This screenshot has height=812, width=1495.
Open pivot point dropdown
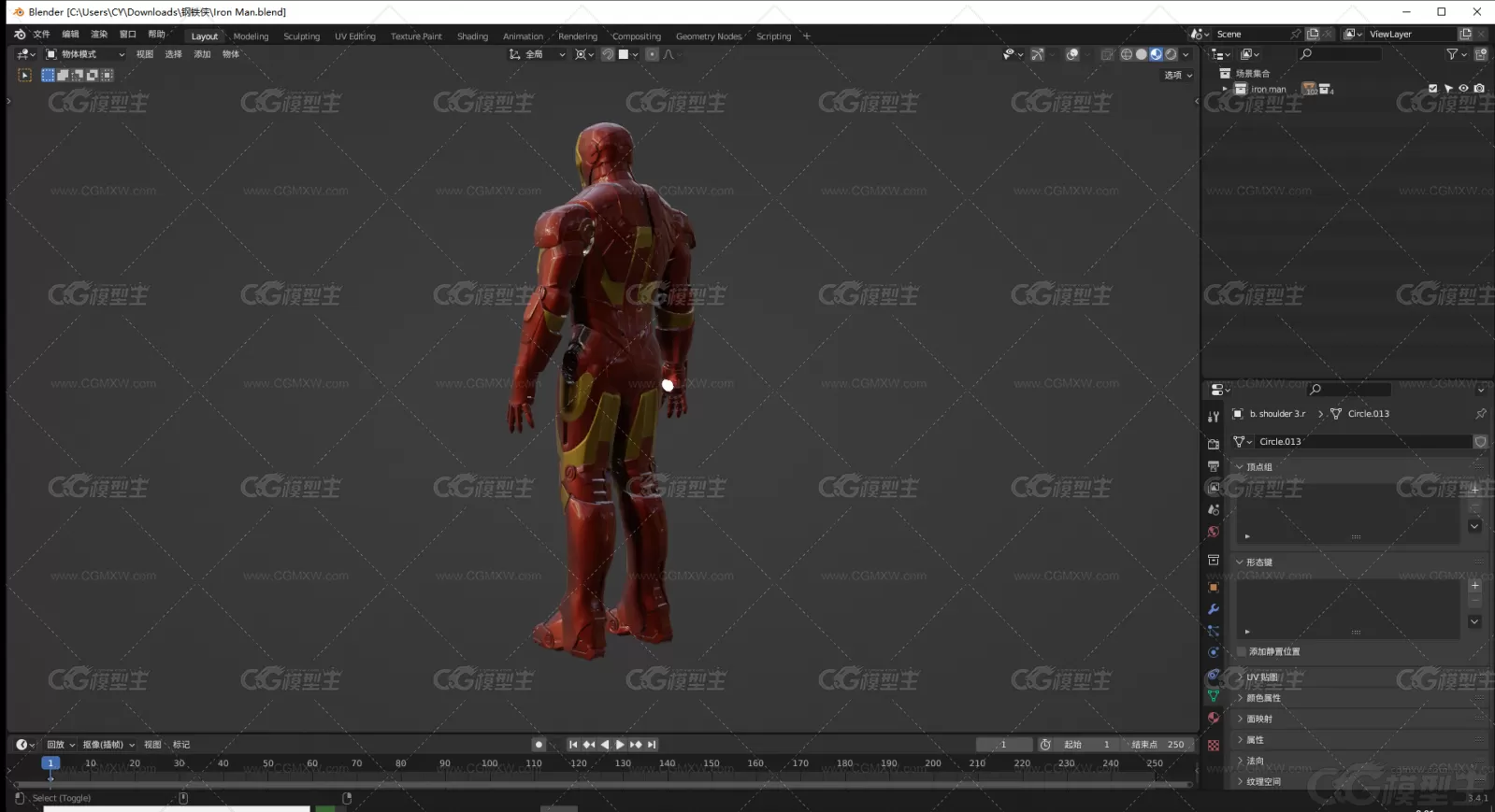pos(584,54)
